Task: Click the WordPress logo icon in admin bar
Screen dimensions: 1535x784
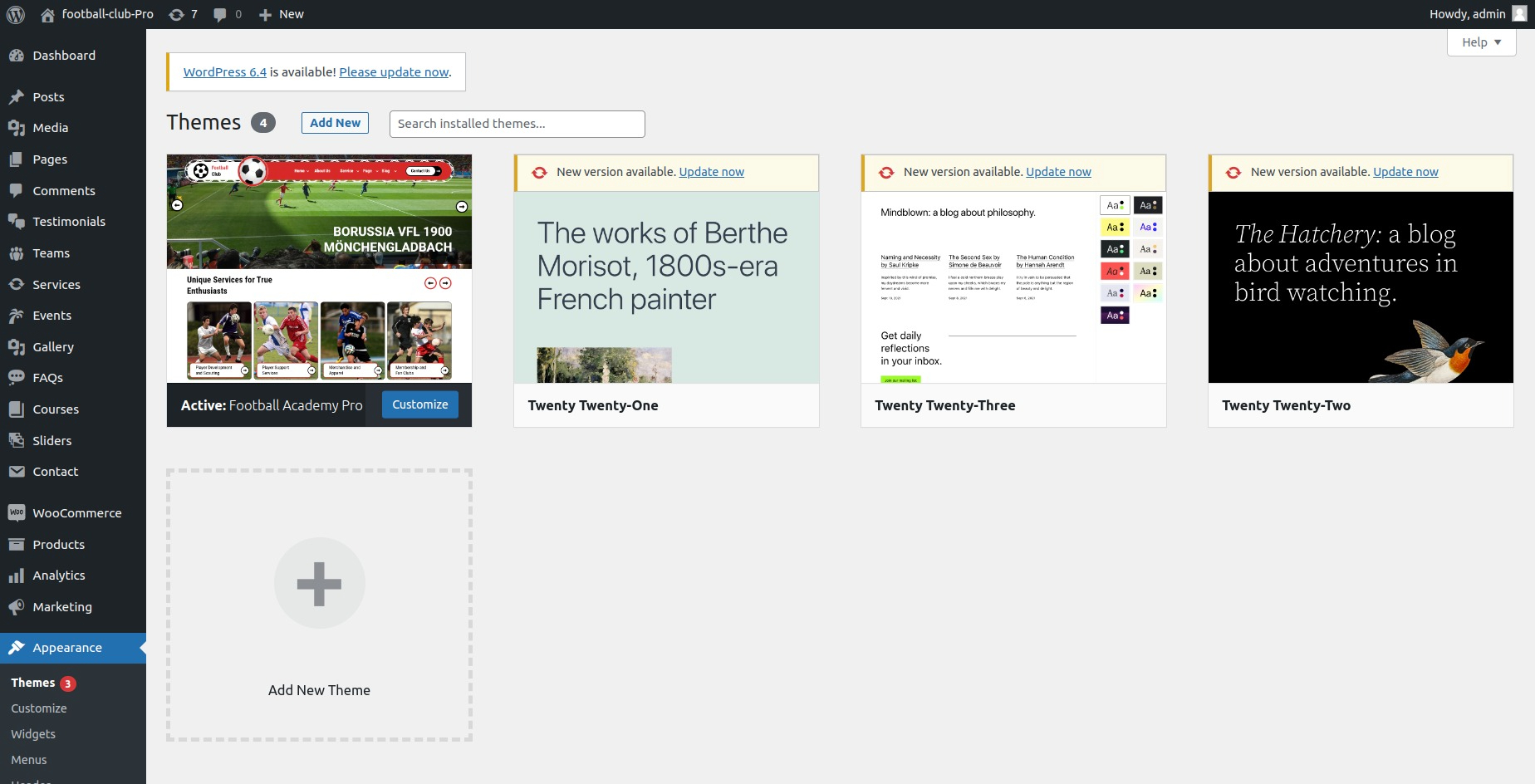Action: point(16,14)
